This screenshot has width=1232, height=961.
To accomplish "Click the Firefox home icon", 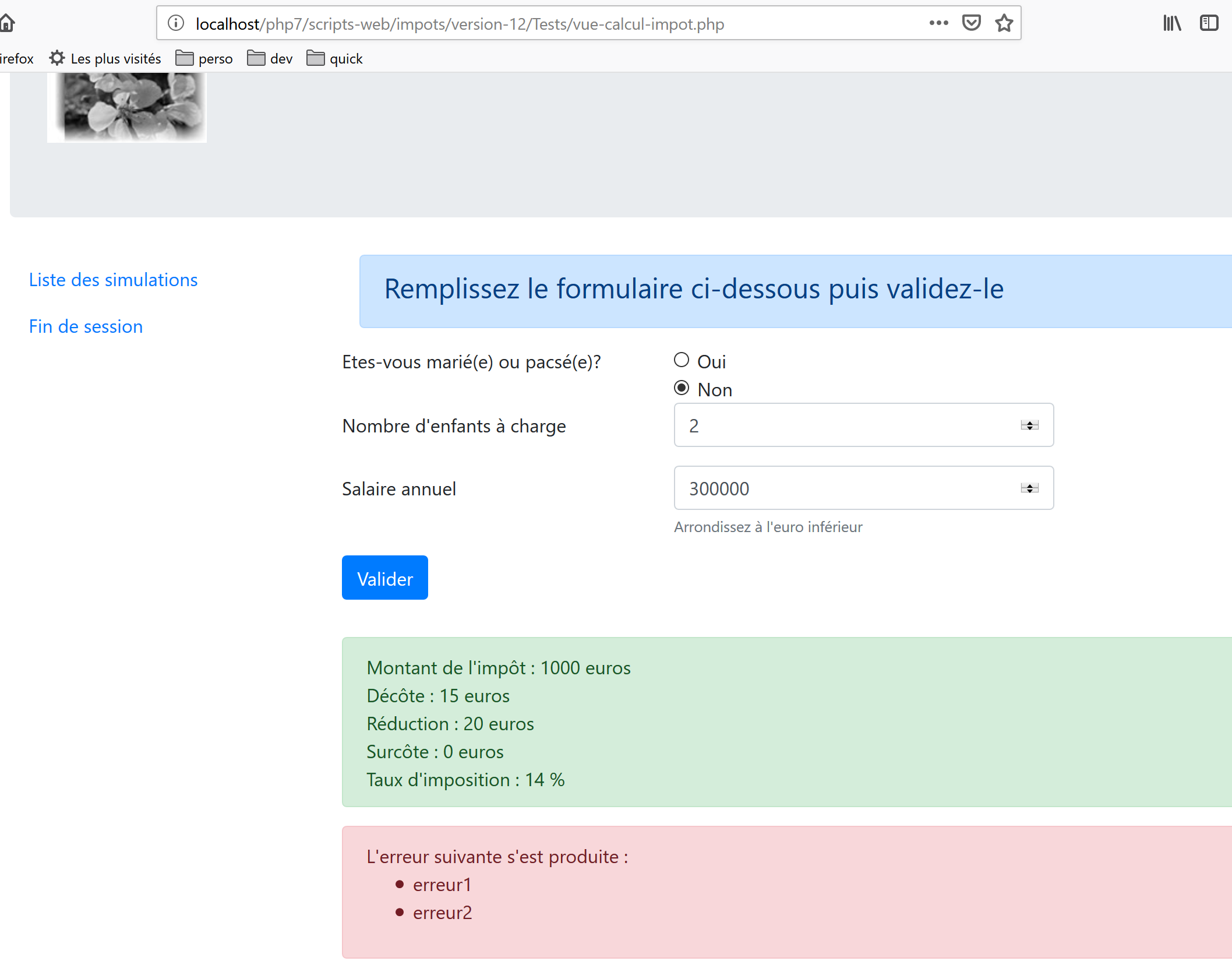I will (7, 23).
